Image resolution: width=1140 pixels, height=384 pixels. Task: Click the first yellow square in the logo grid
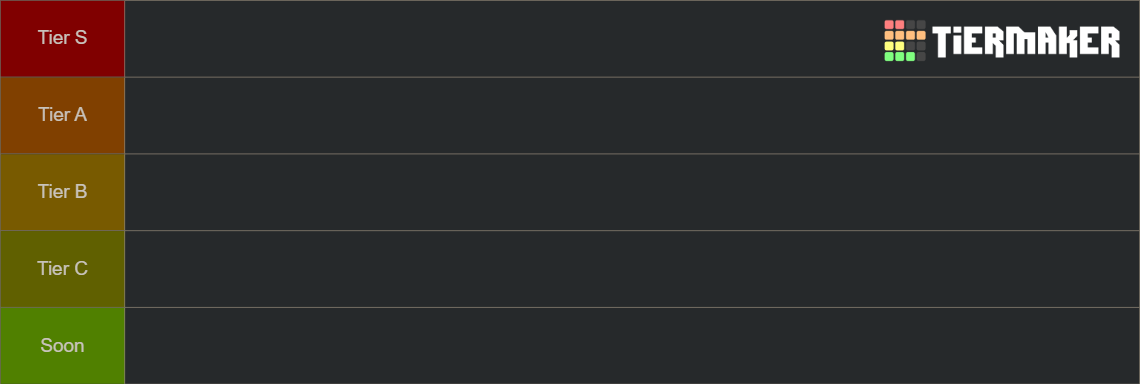click(x=889, y=46)
